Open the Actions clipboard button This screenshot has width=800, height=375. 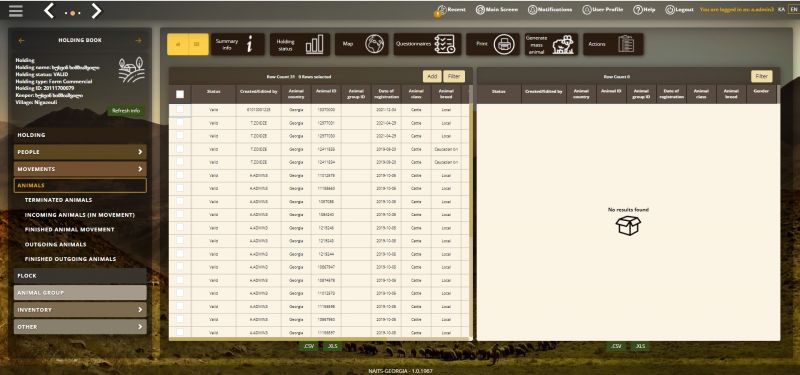pos(613,44)
